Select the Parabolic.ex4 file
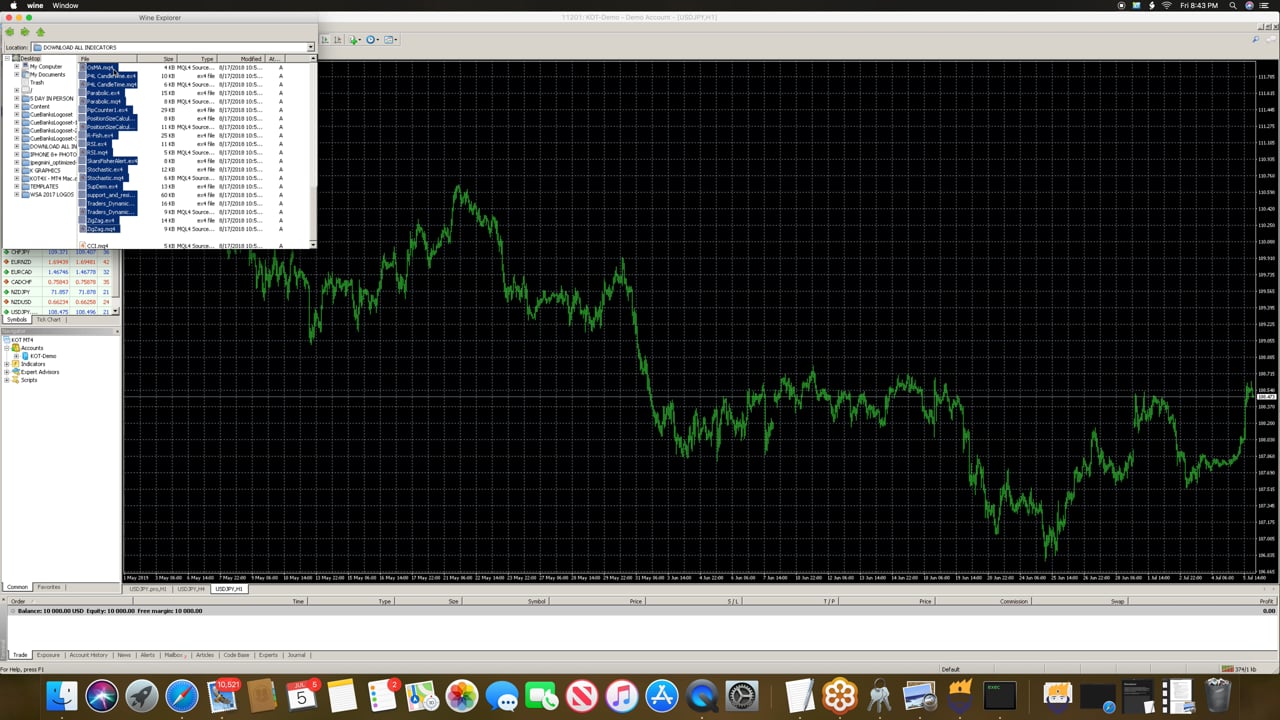This screenshot has height=720, width=1280. tap(103, 93)
